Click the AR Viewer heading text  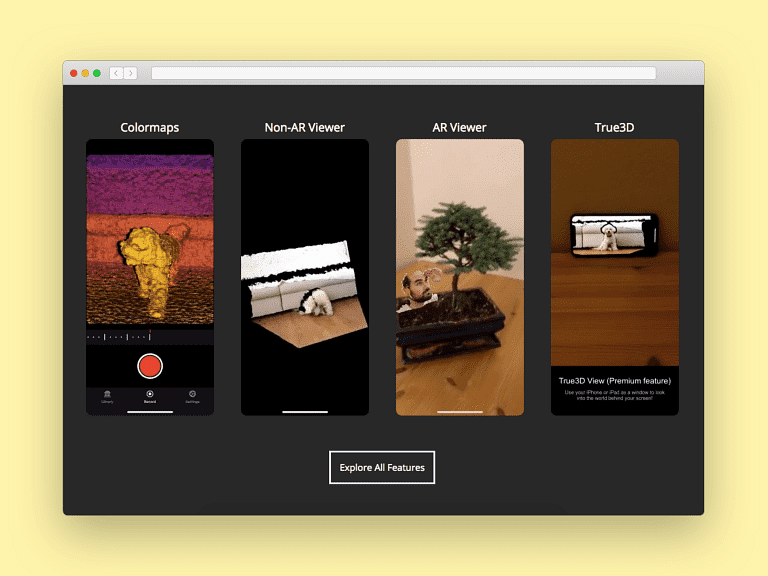click(459, 127)
